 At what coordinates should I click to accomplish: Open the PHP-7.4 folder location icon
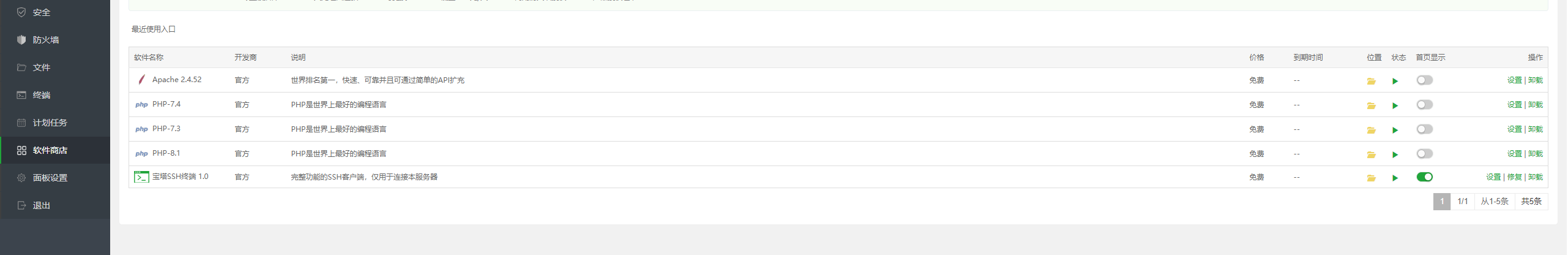[x=1371, y=105]
